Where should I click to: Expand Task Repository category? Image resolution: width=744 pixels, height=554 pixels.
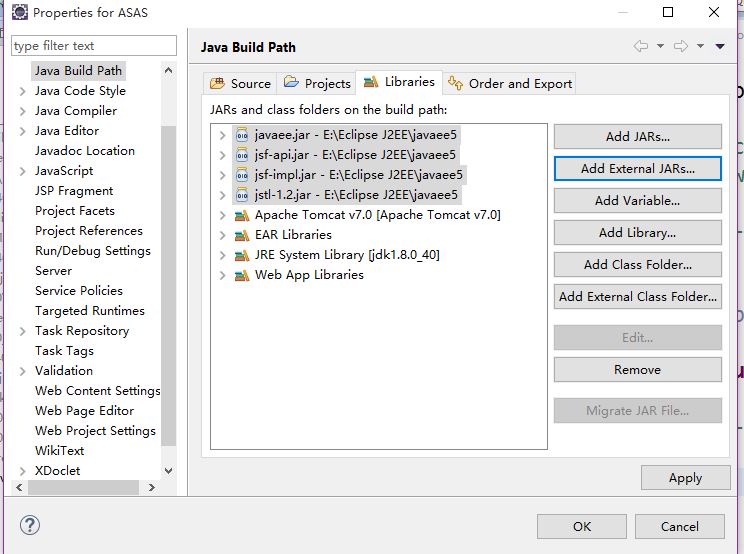[22, 331]
